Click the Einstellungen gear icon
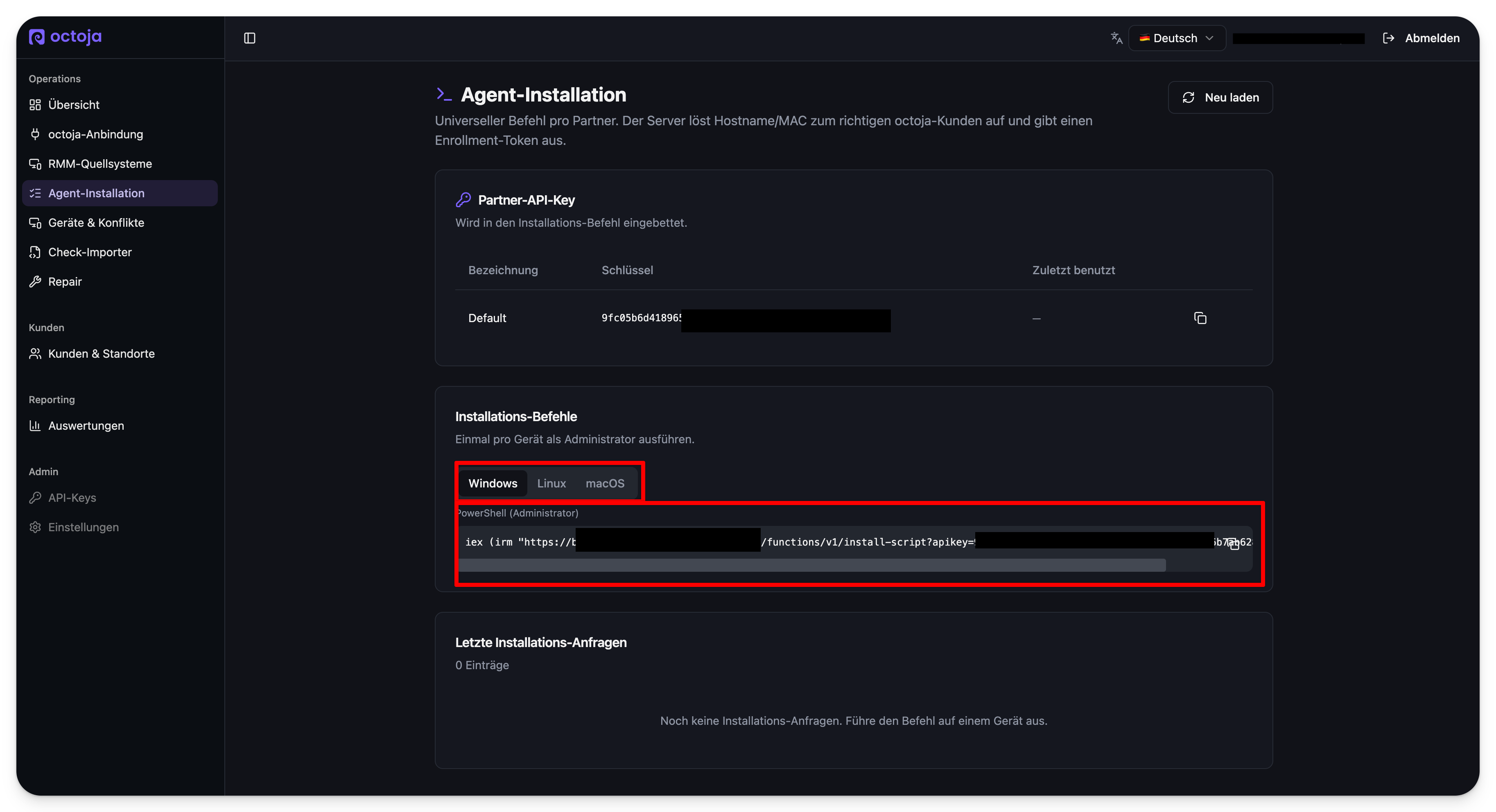This screenshot has width=1496, height=812. click(35, 528)
